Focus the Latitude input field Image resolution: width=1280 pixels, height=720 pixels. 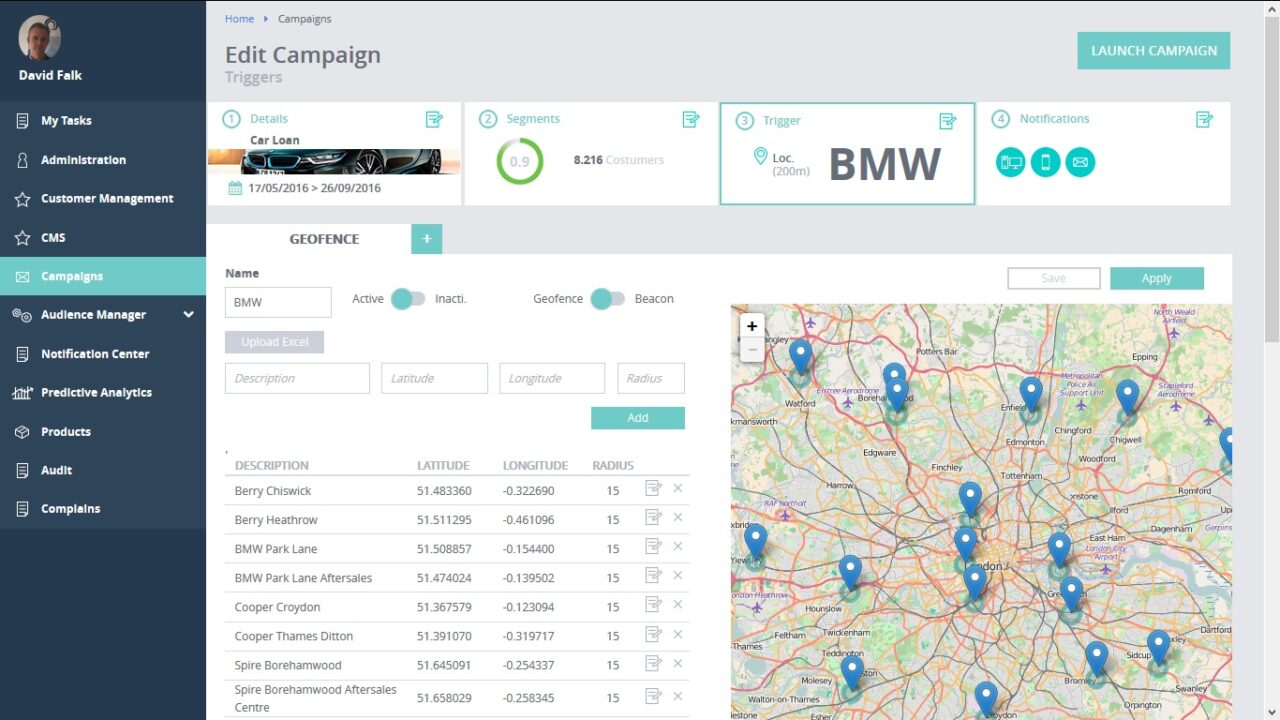434,378
